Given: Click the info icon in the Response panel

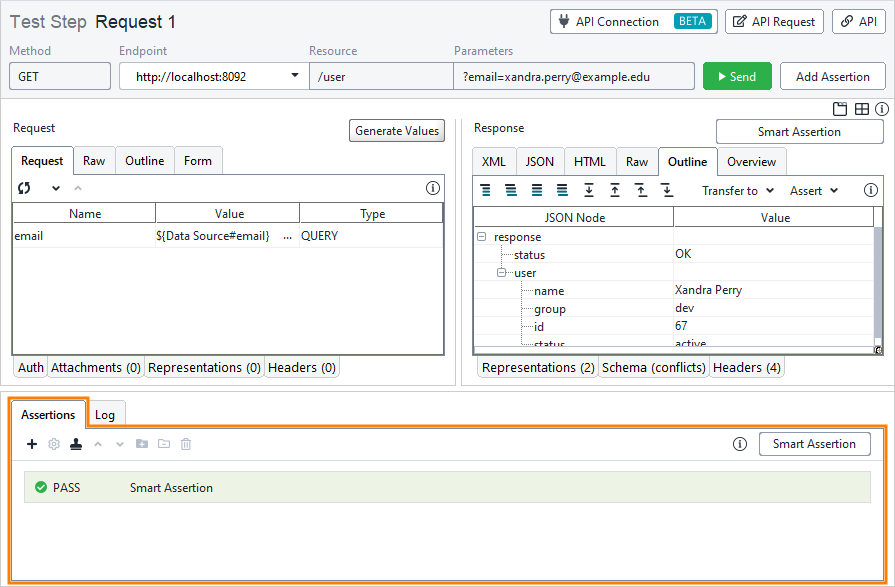Looking at the screenshot, I should click(871, 190).
